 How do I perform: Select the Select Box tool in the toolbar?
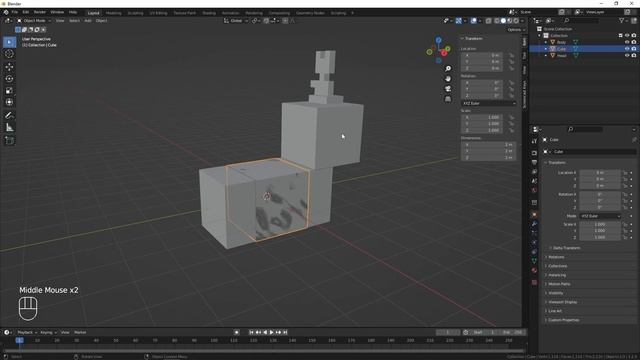point(9,42)
